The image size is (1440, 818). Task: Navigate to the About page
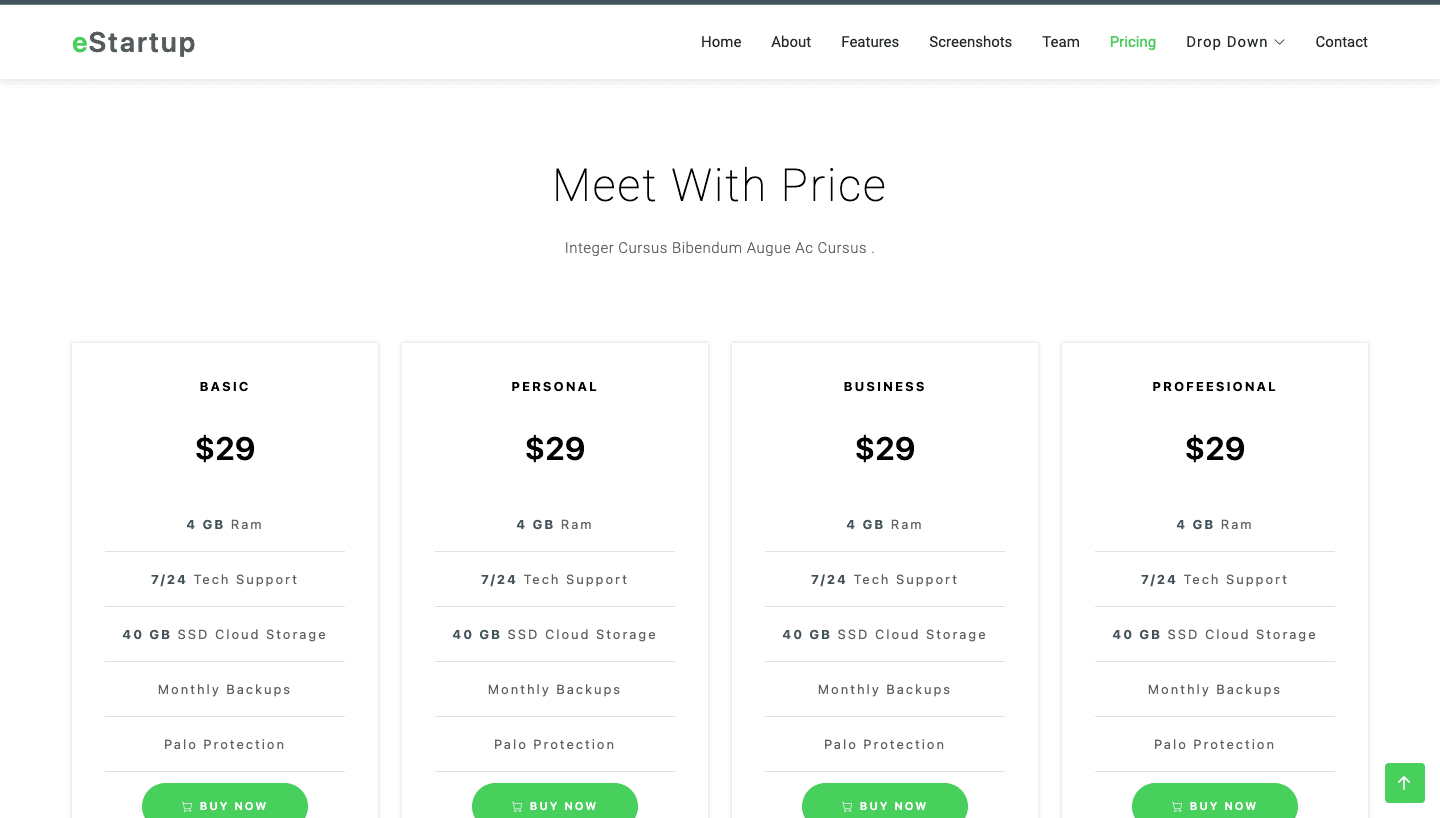[791, 42]
